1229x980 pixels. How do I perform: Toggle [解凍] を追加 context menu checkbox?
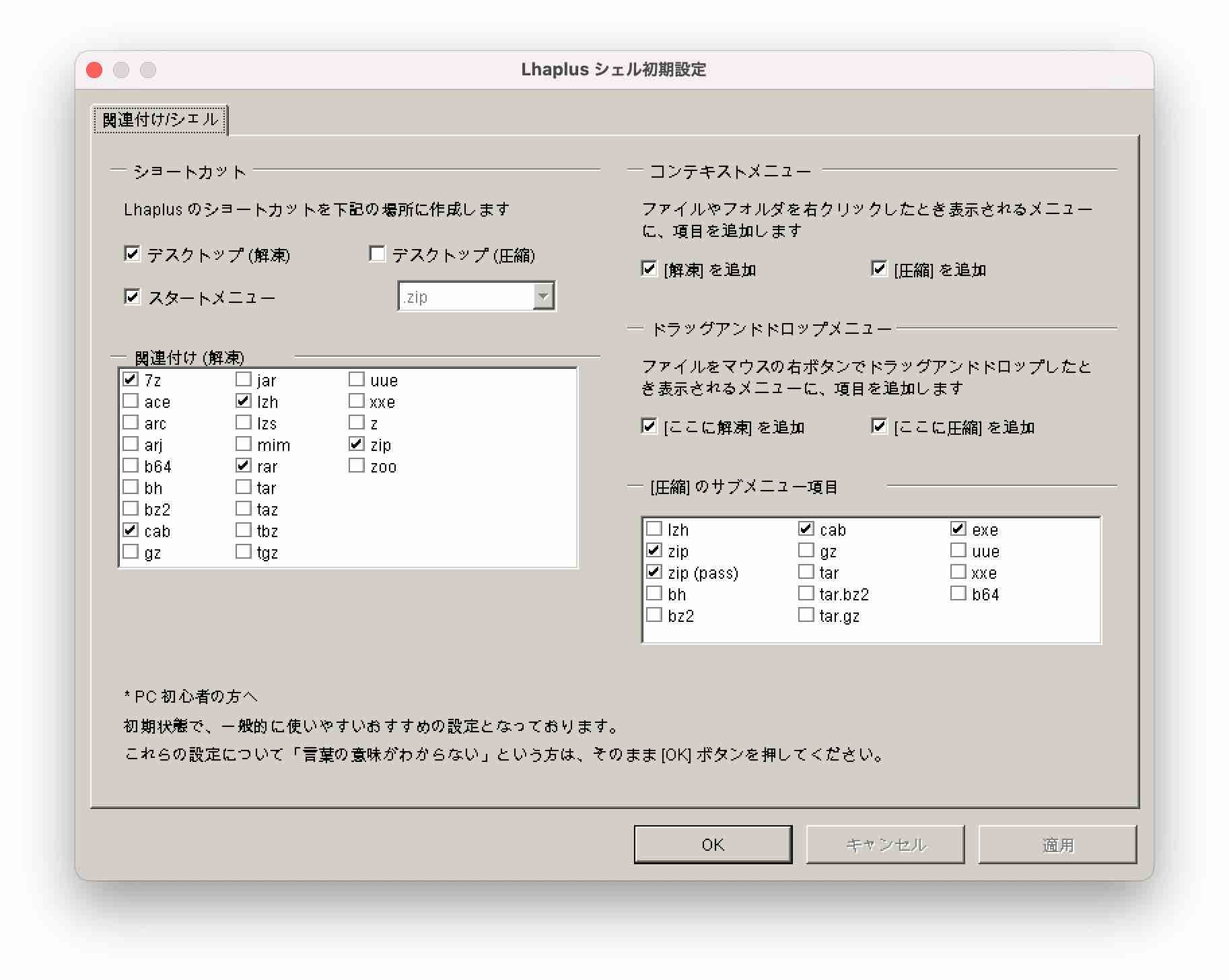tap(649, 269)
